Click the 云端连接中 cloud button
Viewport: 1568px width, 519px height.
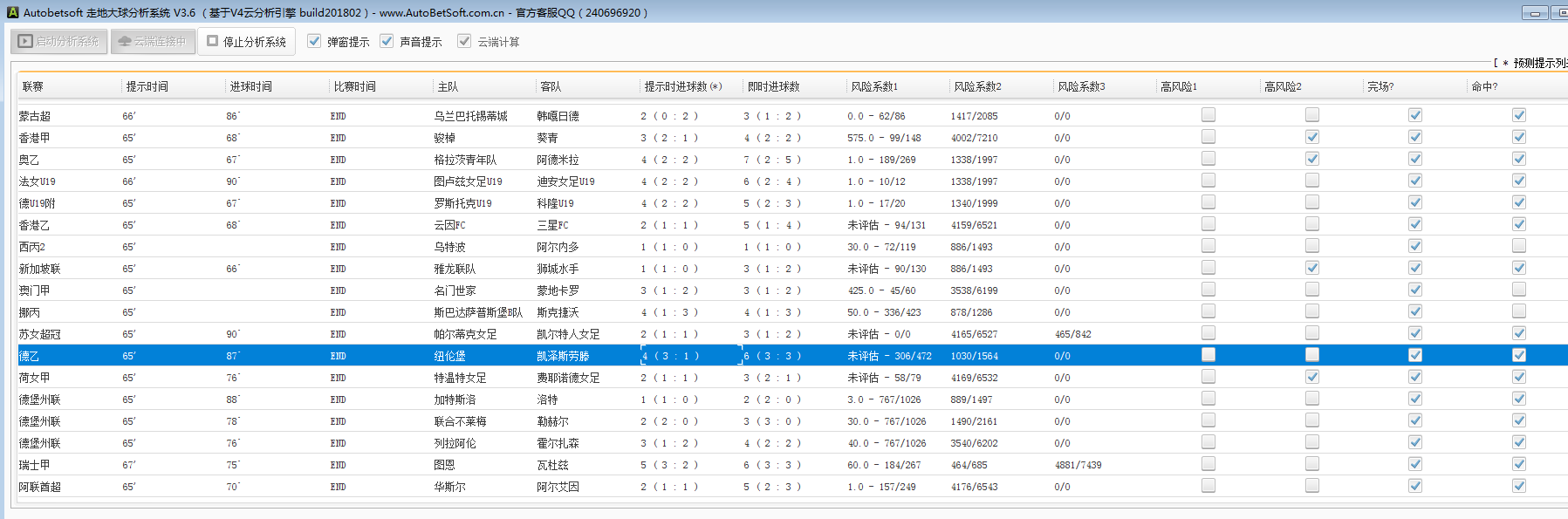tap(153, 41)
